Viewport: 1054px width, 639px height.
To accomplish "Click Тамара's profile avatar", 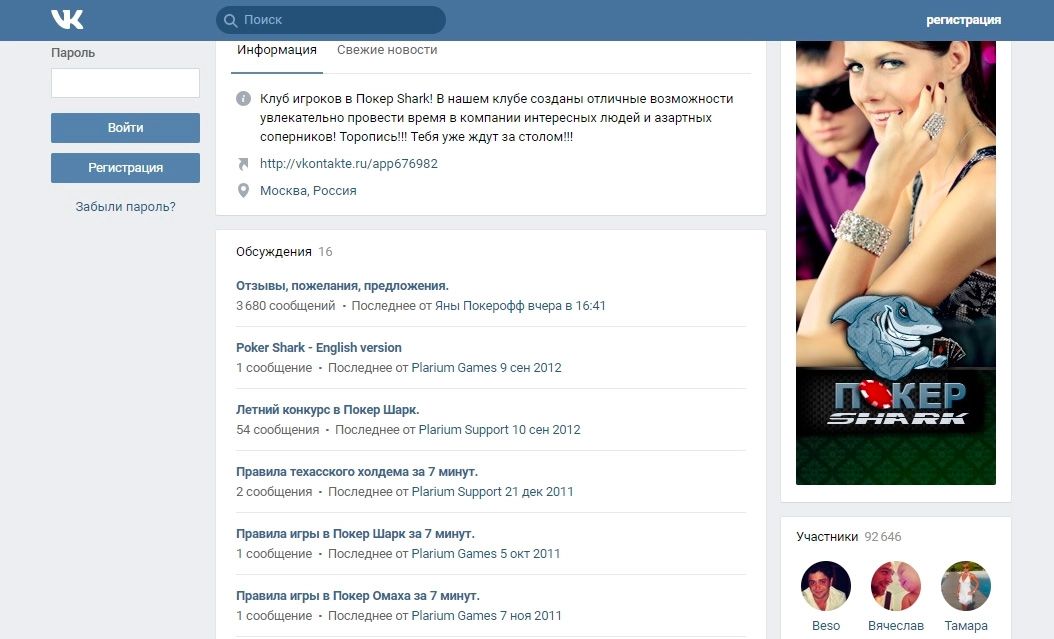I will point(965,586).
